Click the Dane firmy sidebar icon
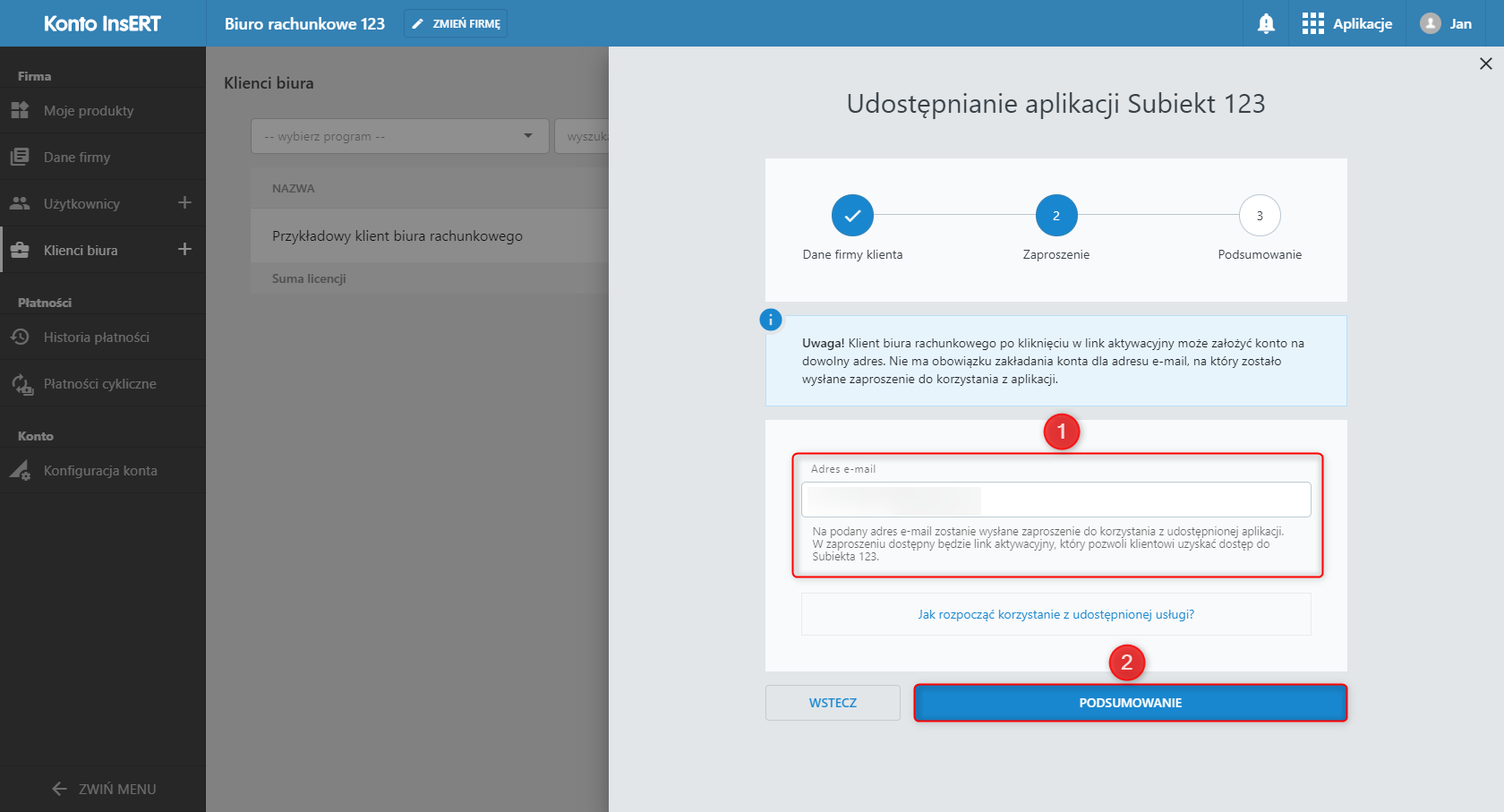Screen dimensions: 1504x812 point(20,157)
